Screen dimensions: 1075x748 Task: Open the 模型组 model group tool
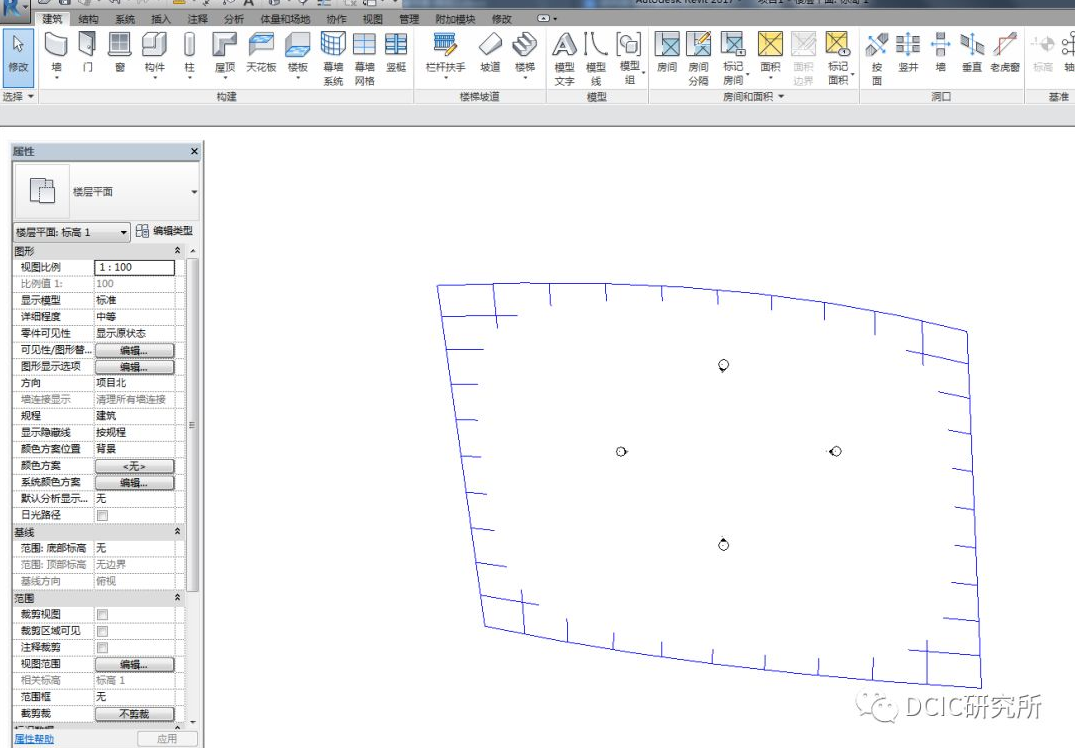point(629,59)
